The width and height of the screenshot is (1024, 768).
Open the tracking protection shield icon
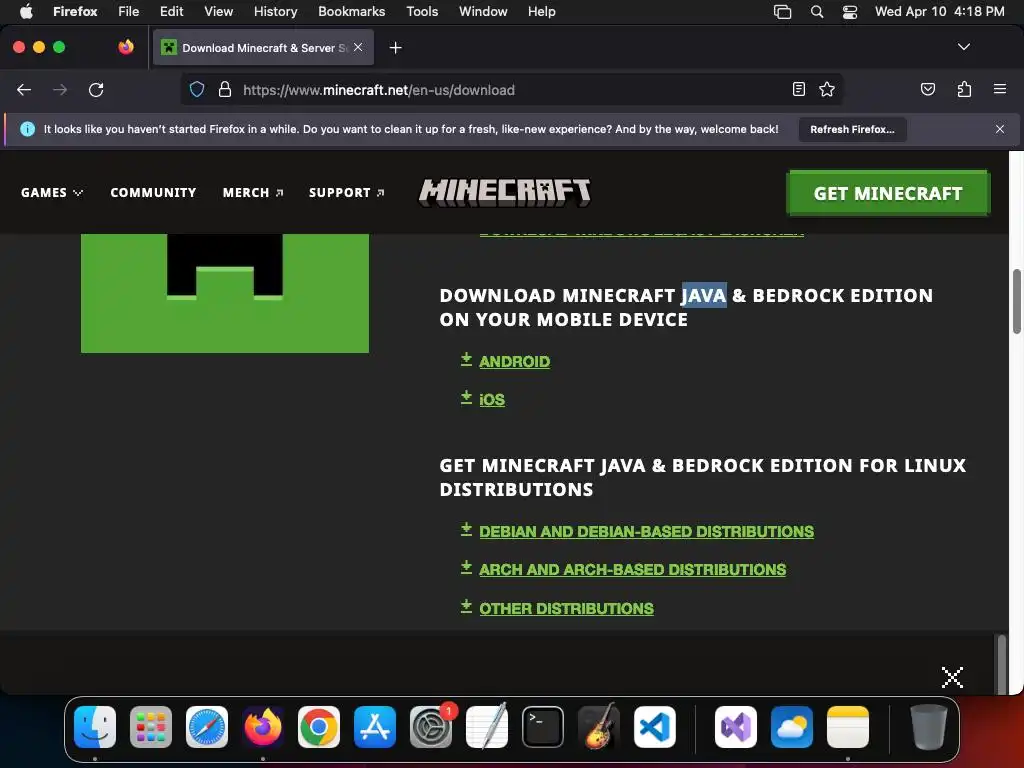pos(197,89)
